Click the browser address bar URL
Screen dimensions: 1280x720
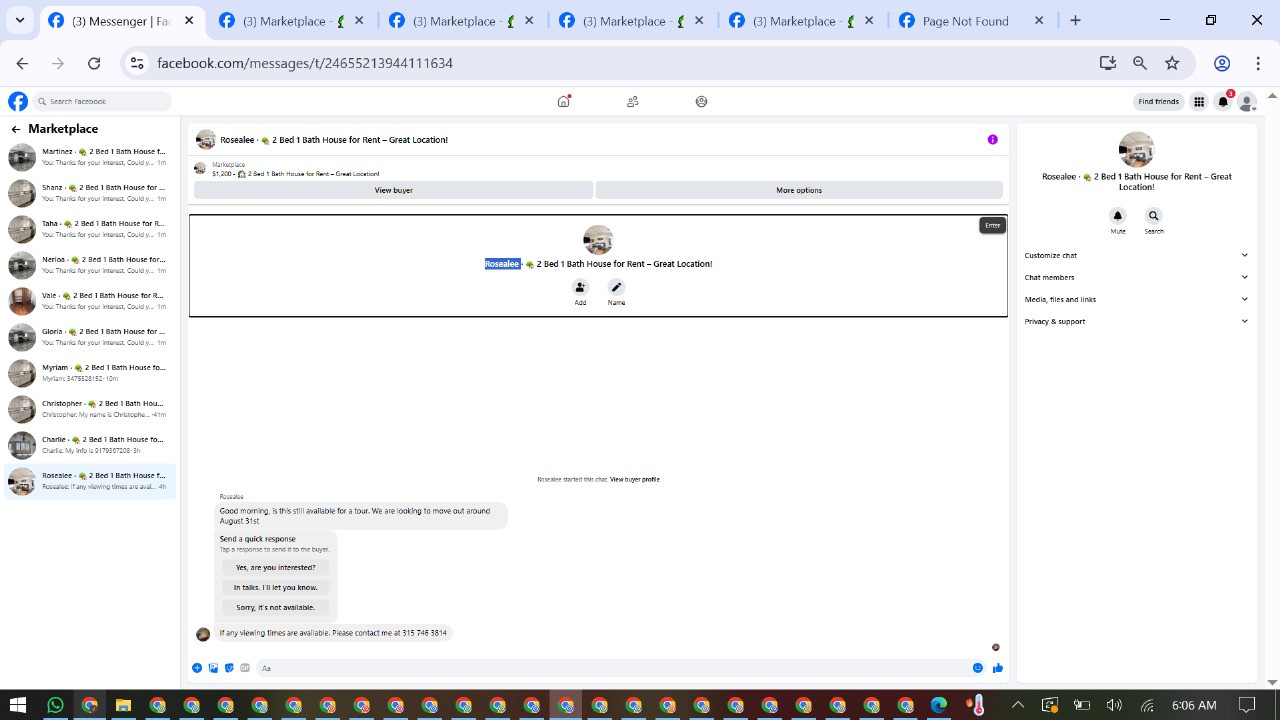305,63
